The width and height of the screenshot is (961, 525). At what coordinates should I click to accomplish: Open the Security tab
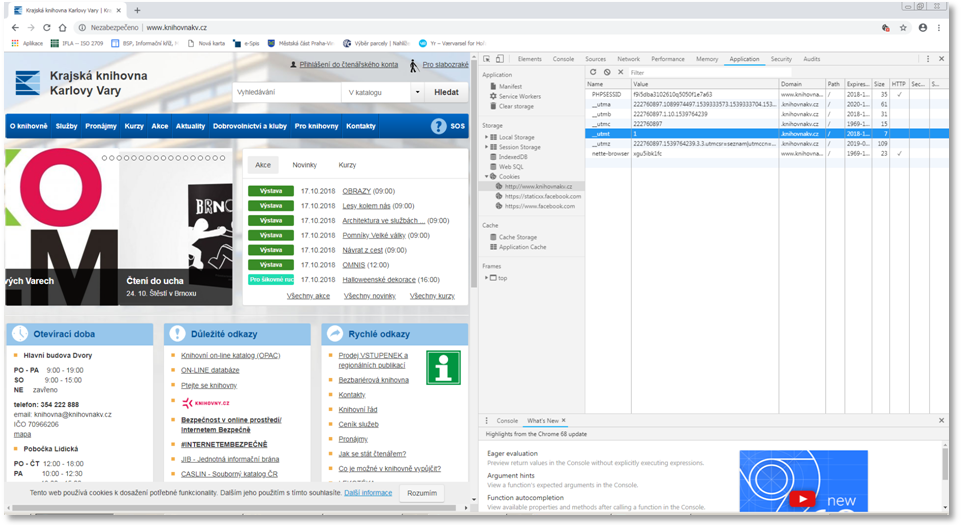click(781, 59)
